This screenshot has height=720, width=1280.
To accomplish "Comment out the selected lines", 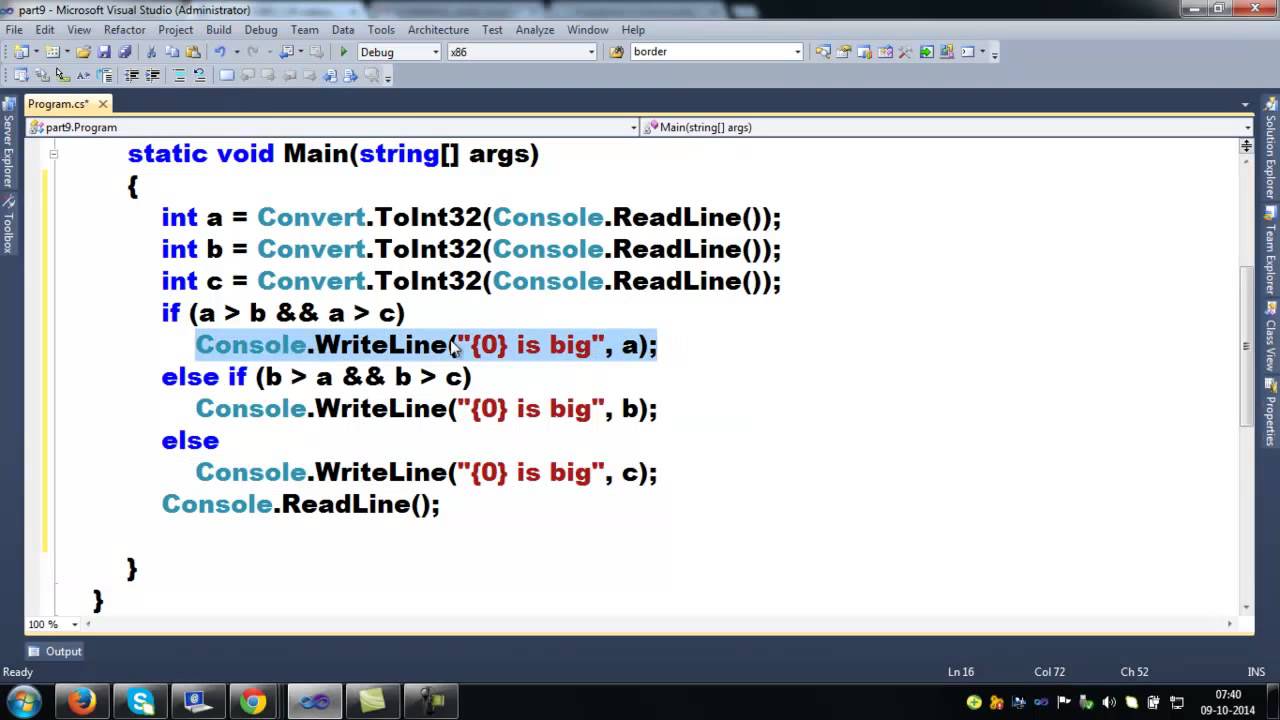I will (179, 75).
